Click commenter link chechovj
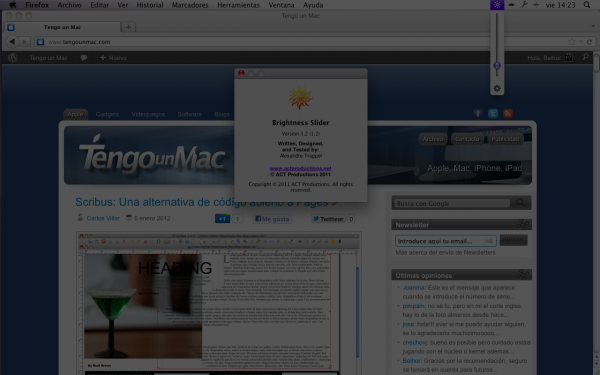 [x=415, y=342]
